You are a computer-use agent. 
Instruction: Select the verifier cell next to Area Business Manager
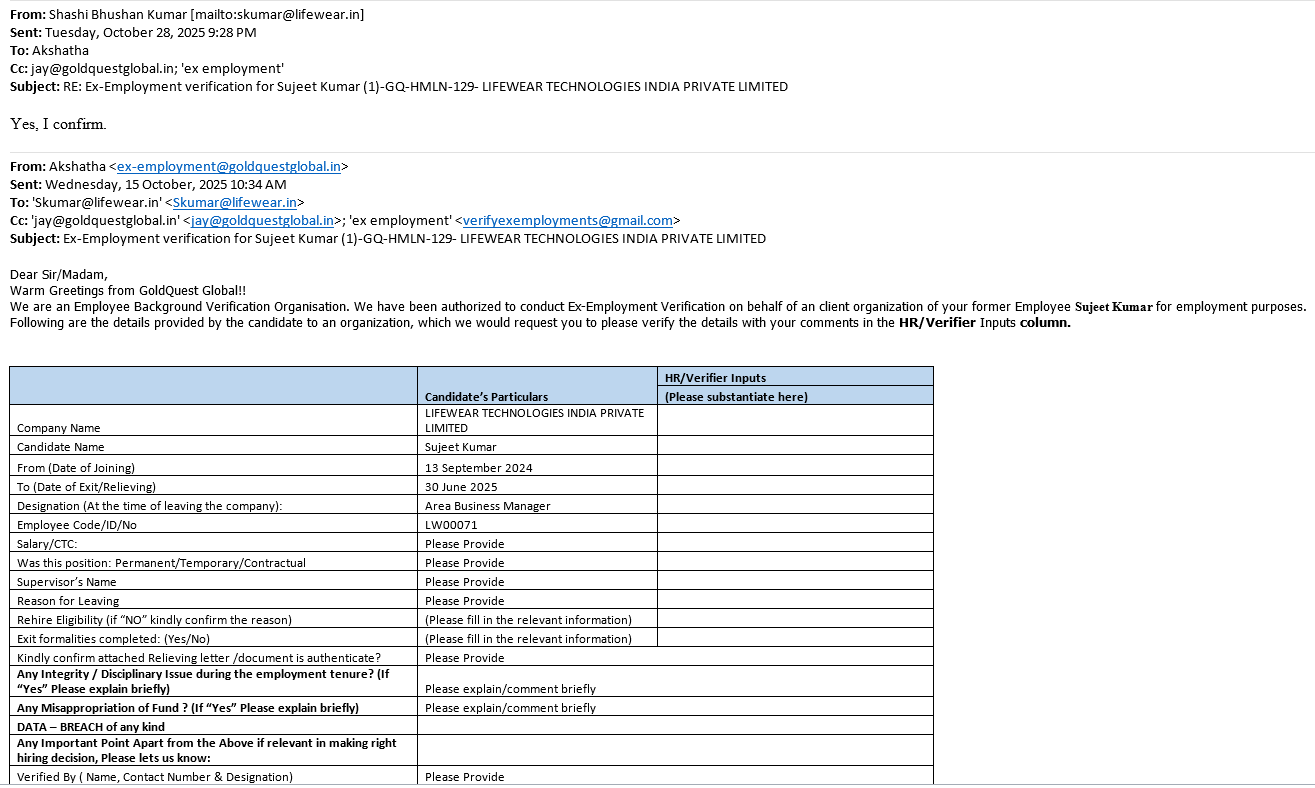tap(795, 506)
